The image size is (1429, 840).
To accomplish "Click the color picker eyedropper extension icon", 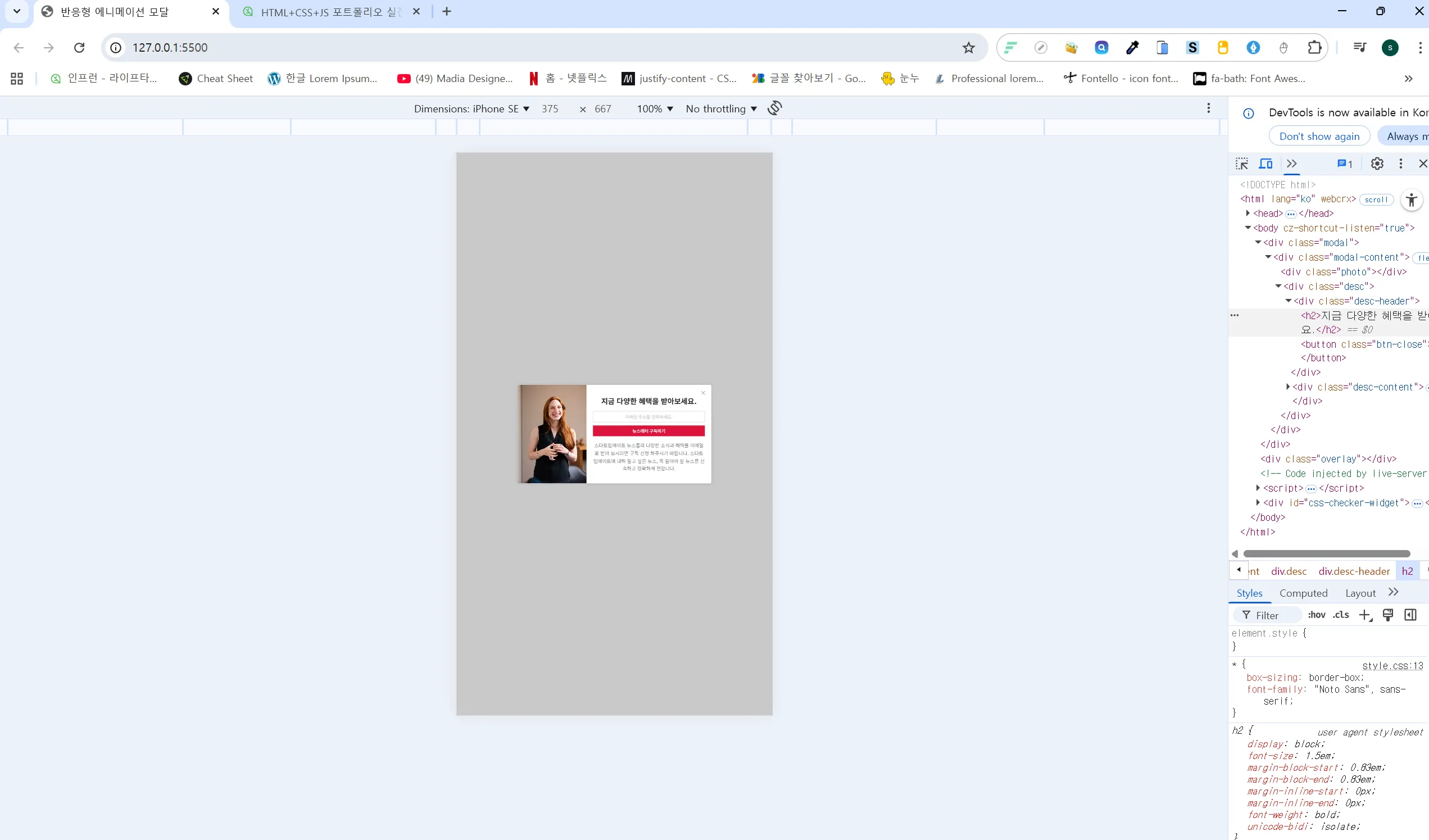I will coord(1132,48).
